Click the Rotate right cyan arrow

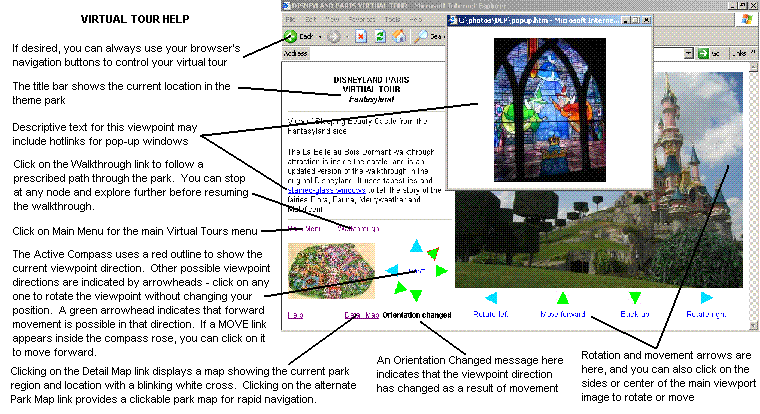(x=707, y=297)
